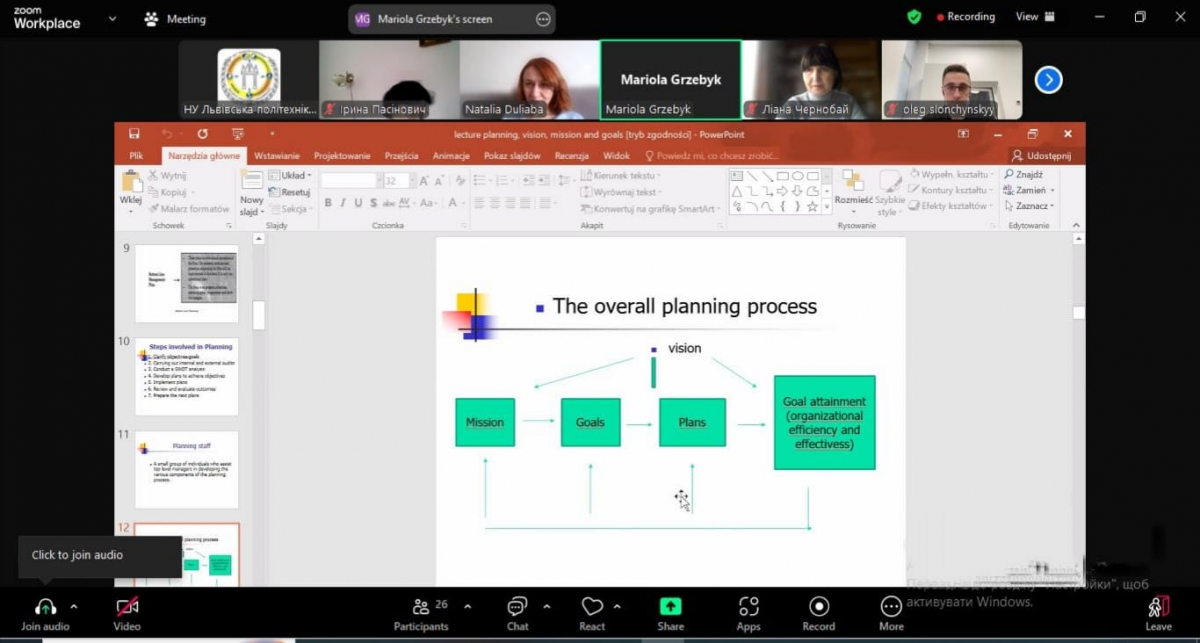Click the Apps icon
Screen dimensions: 1200x643
pyautogui.click(x=748, y=607)
